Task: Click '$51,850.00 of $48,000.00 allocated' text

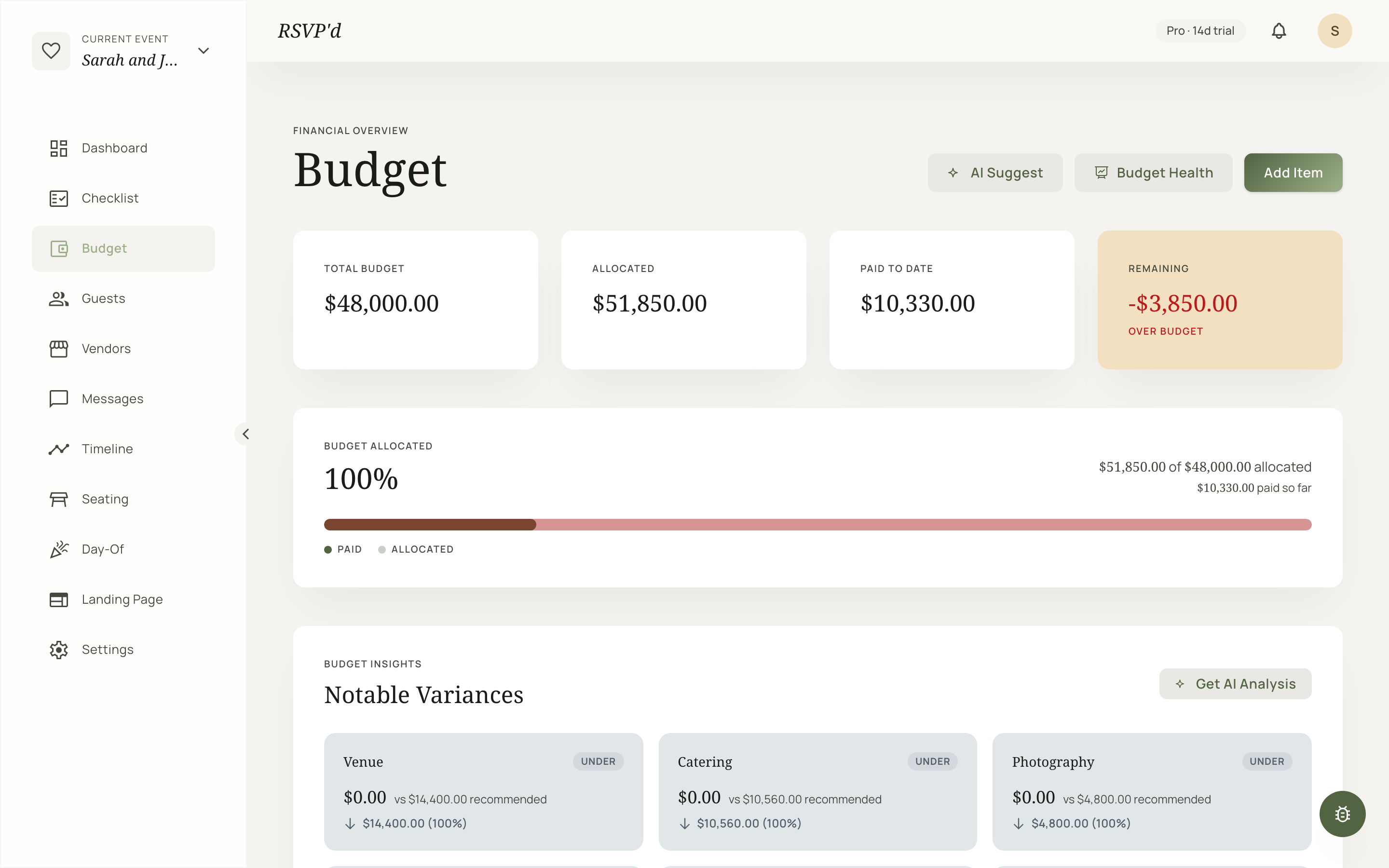Action: (x=1205, y=467)
